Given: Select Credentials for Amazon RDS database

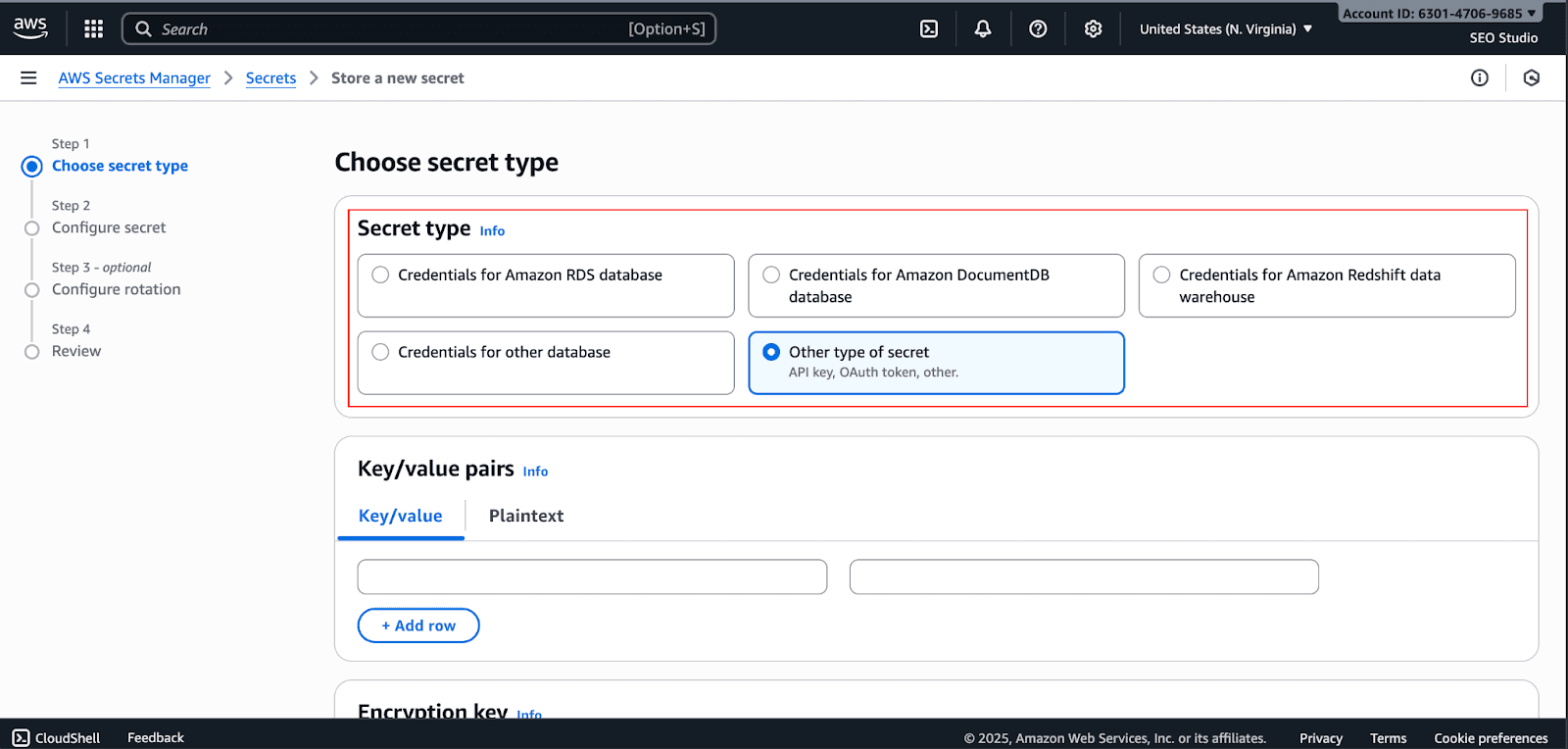Looking at the screenshot, I should 546,285.
